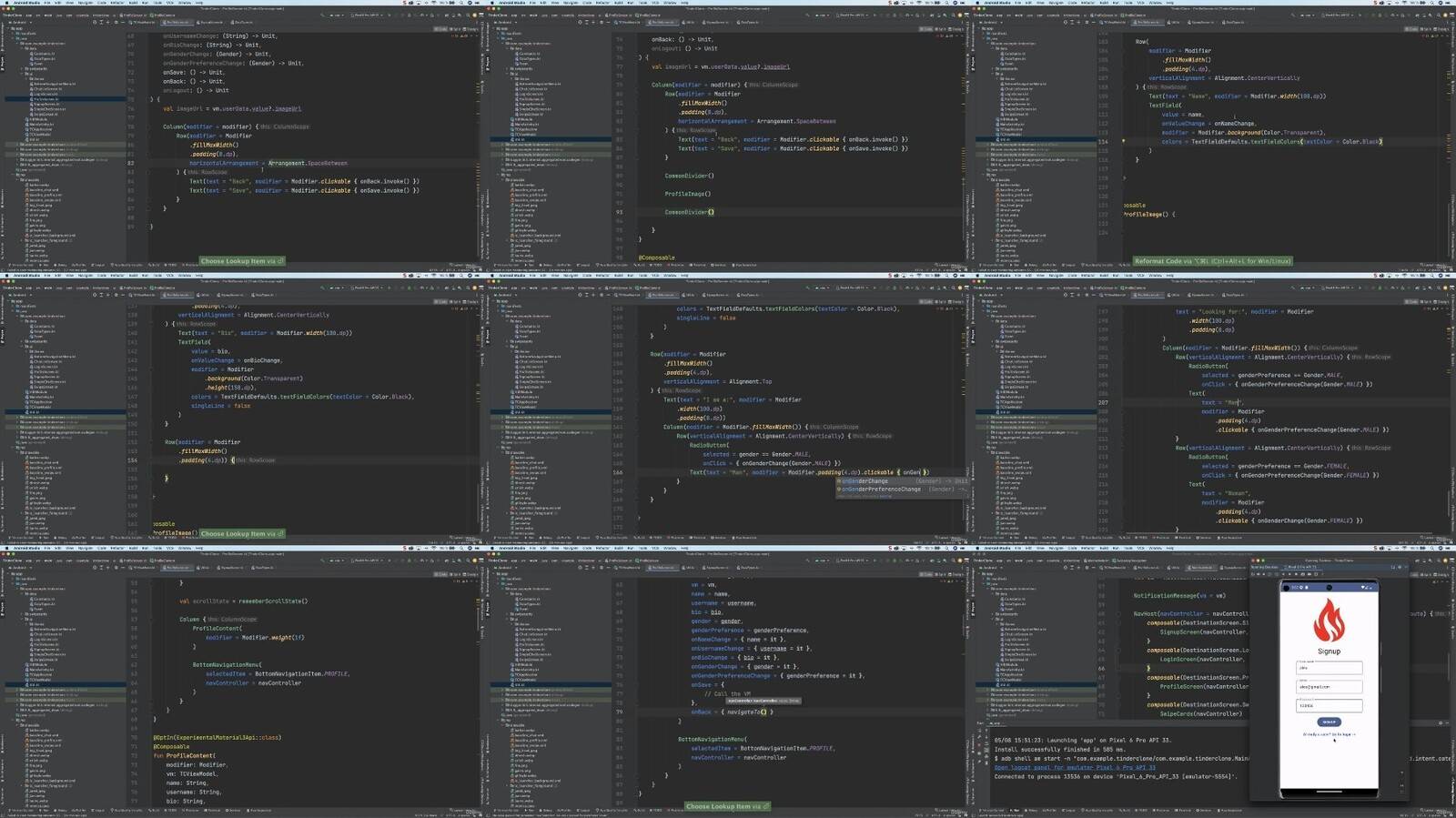The height and width of the screenshot is (818, 1456).
Task: Click the Password input field in the emulator Signup form
Action: pos(1329,705)
